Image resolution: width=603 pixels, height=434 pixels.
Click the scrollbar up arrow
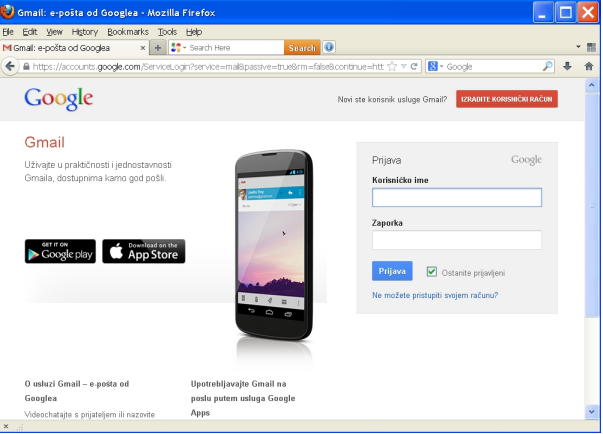[x=591, y=85]
